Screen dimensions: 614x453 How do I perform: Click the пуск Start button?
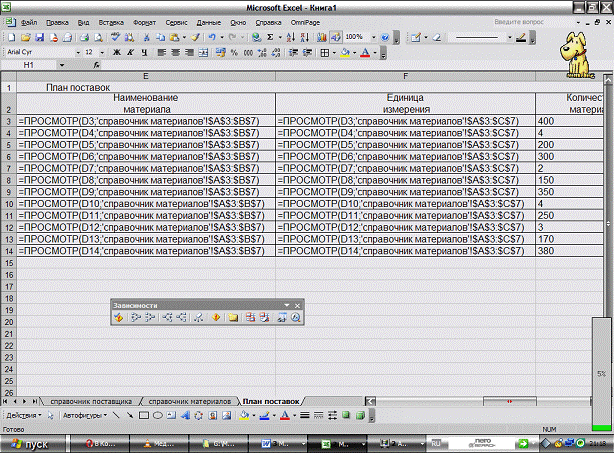pyautogui.click(x=30, y=442)
